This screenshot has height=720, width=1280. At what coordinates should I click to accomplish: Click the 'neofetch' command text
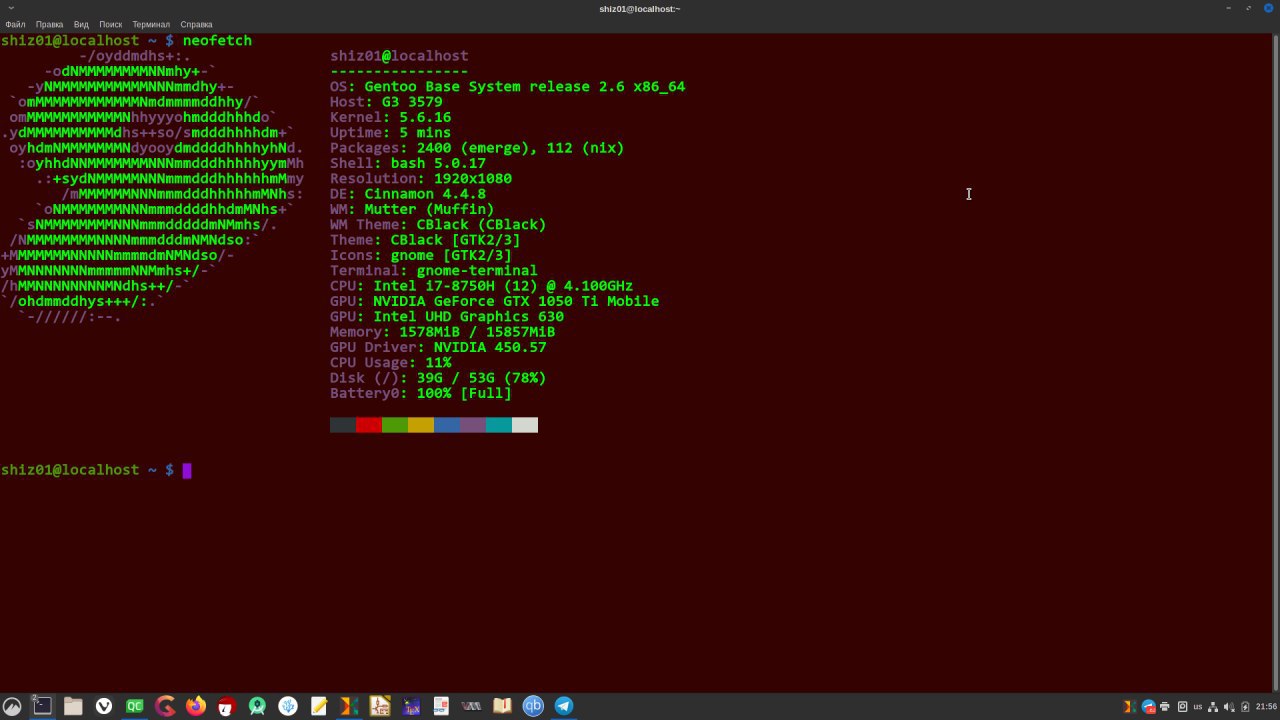click(217, 41)
